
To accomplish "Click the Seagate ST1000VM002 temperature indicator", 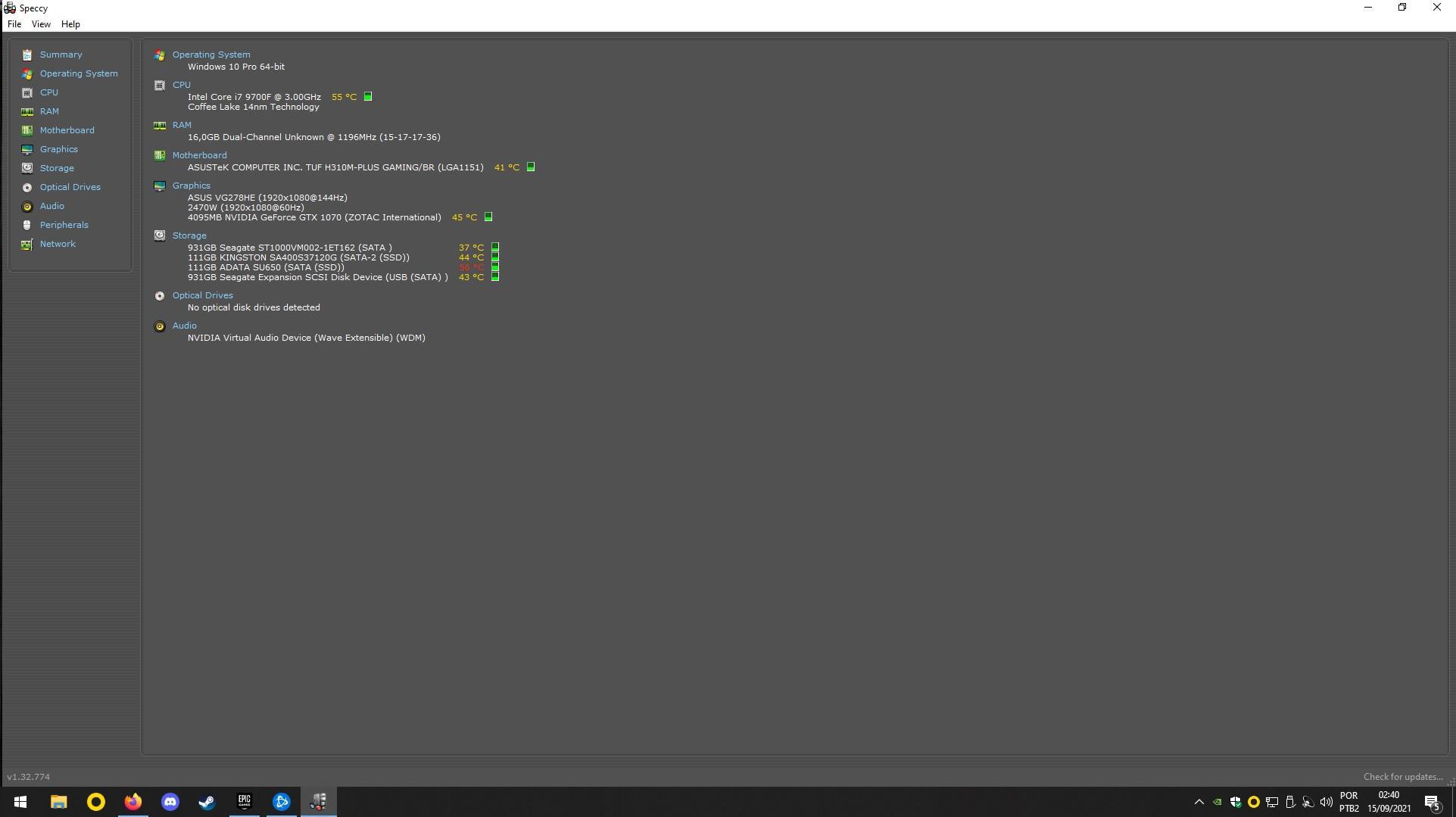I will pos(495,248).
